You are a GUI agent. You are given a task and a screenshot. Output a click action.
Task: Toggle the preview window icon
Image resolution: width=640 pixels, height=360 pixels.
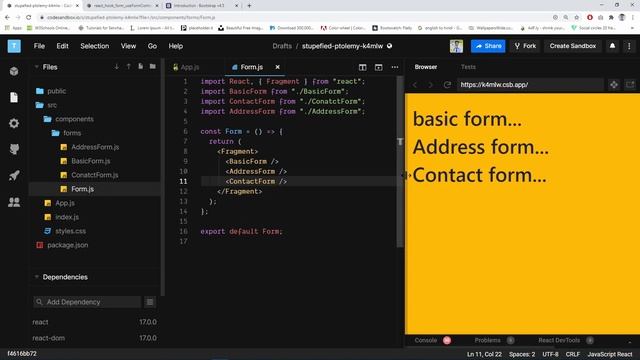tap(379, 67)
